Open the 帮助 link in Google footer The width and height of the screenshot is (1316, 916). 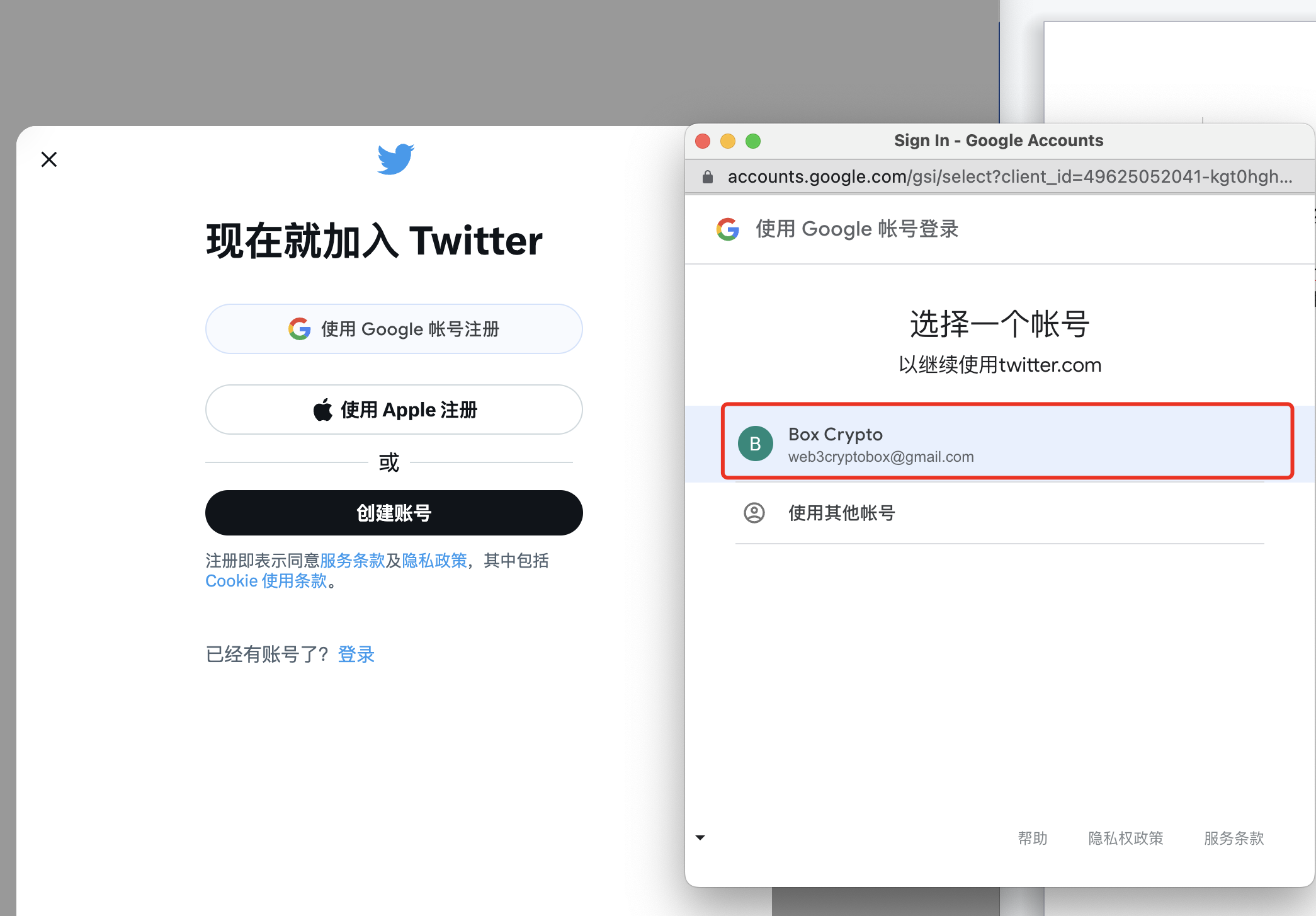pyautogui.click(x=1033, y=839)
